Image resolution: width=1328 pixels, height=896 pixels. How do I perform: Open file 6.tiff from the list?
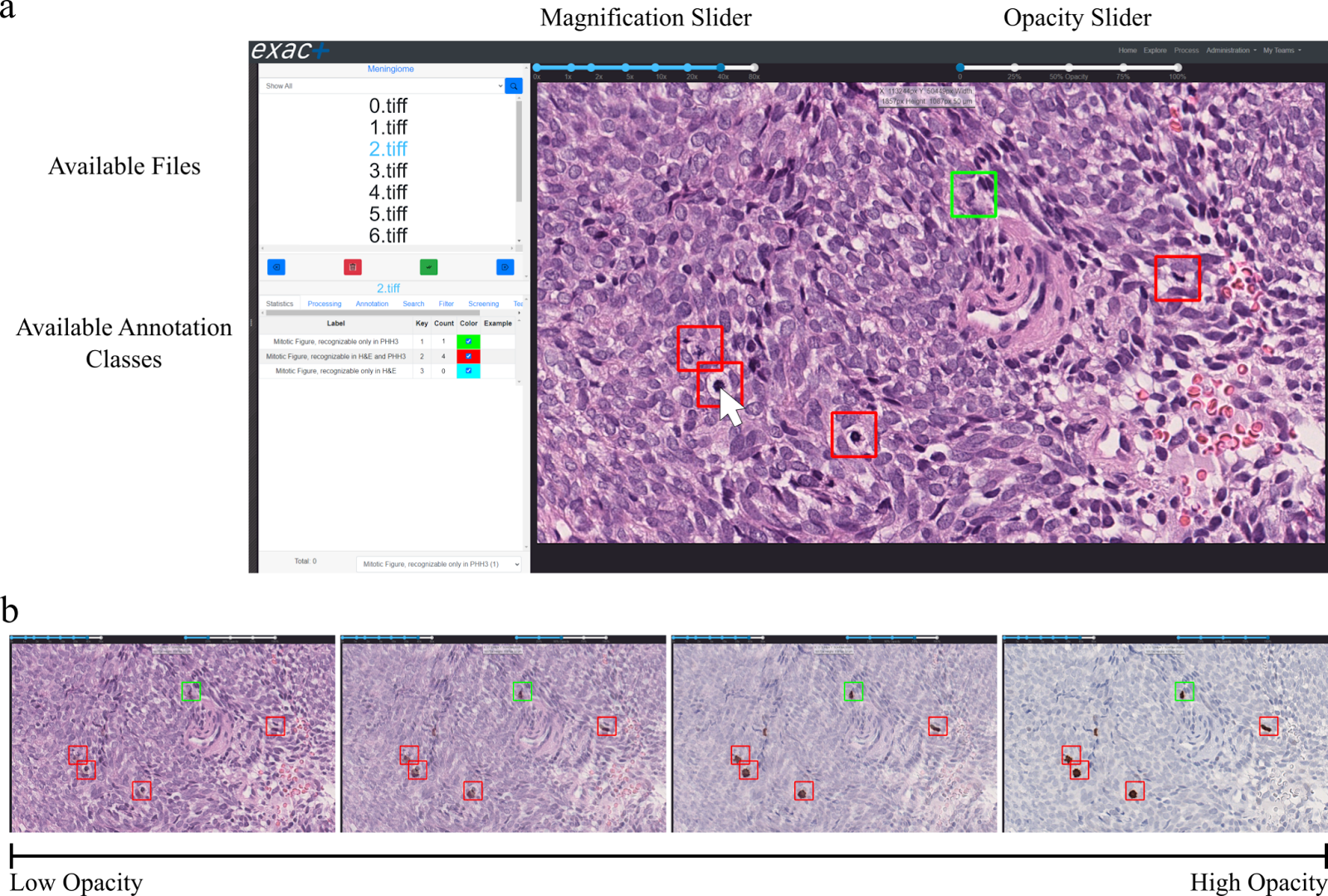388,236
